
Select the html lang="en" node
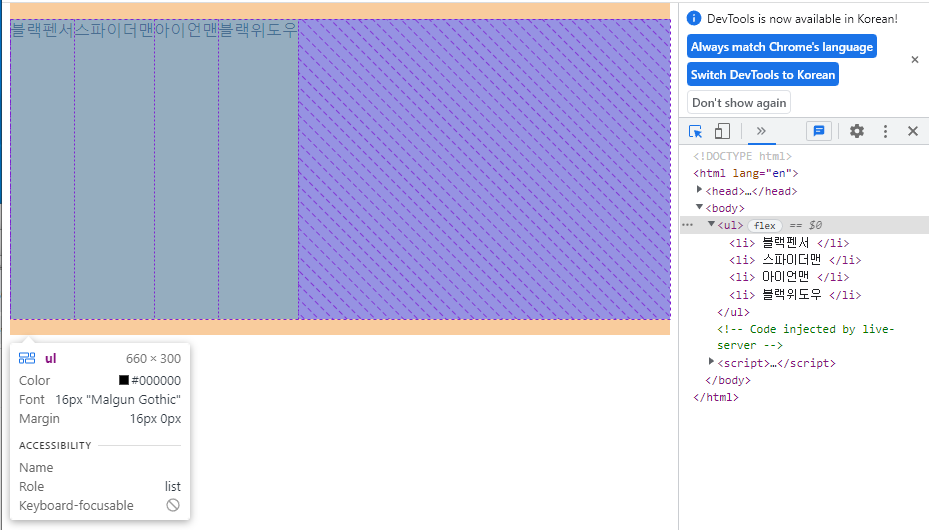[x=745, y=174]
